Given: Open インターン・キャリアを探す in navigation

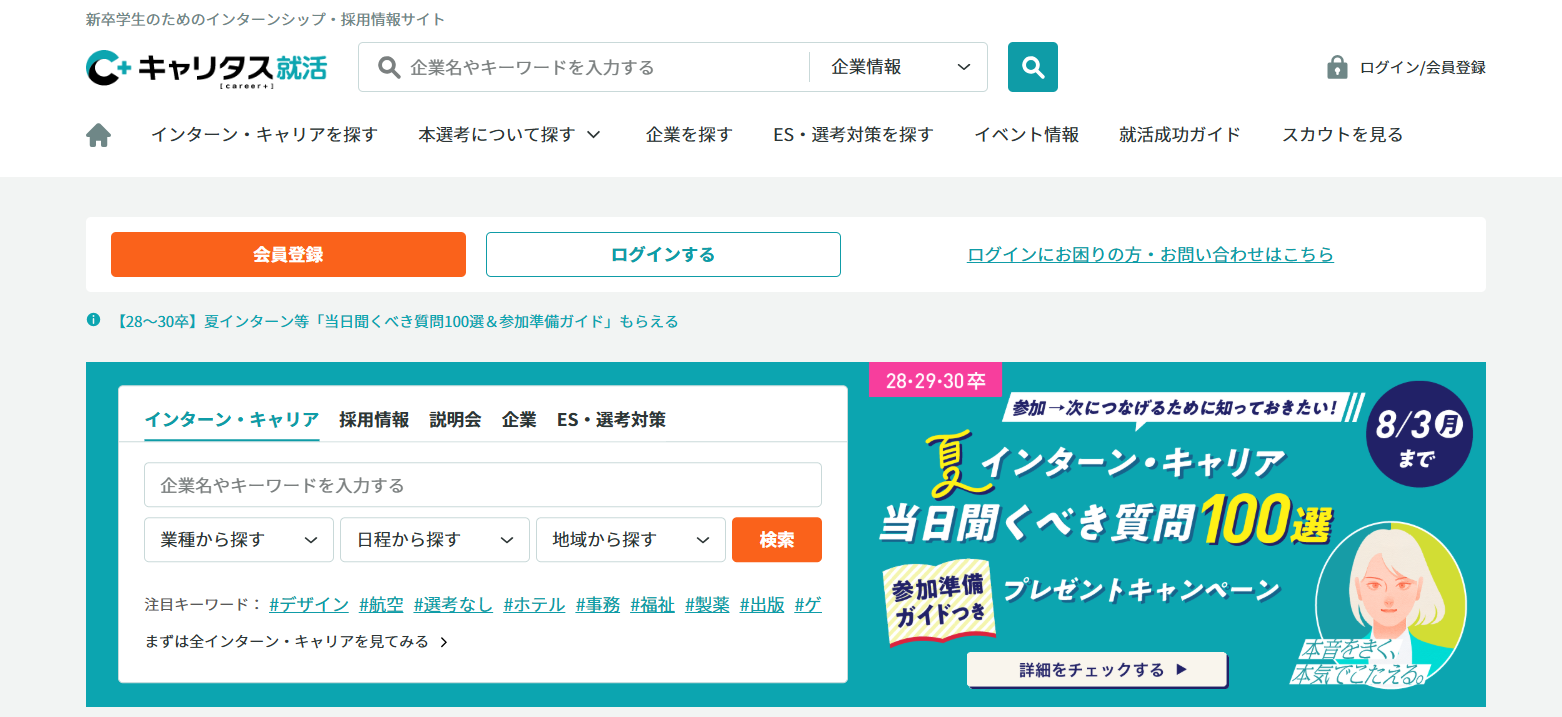Looking at the screenshot, I should (x=264, y=134).
